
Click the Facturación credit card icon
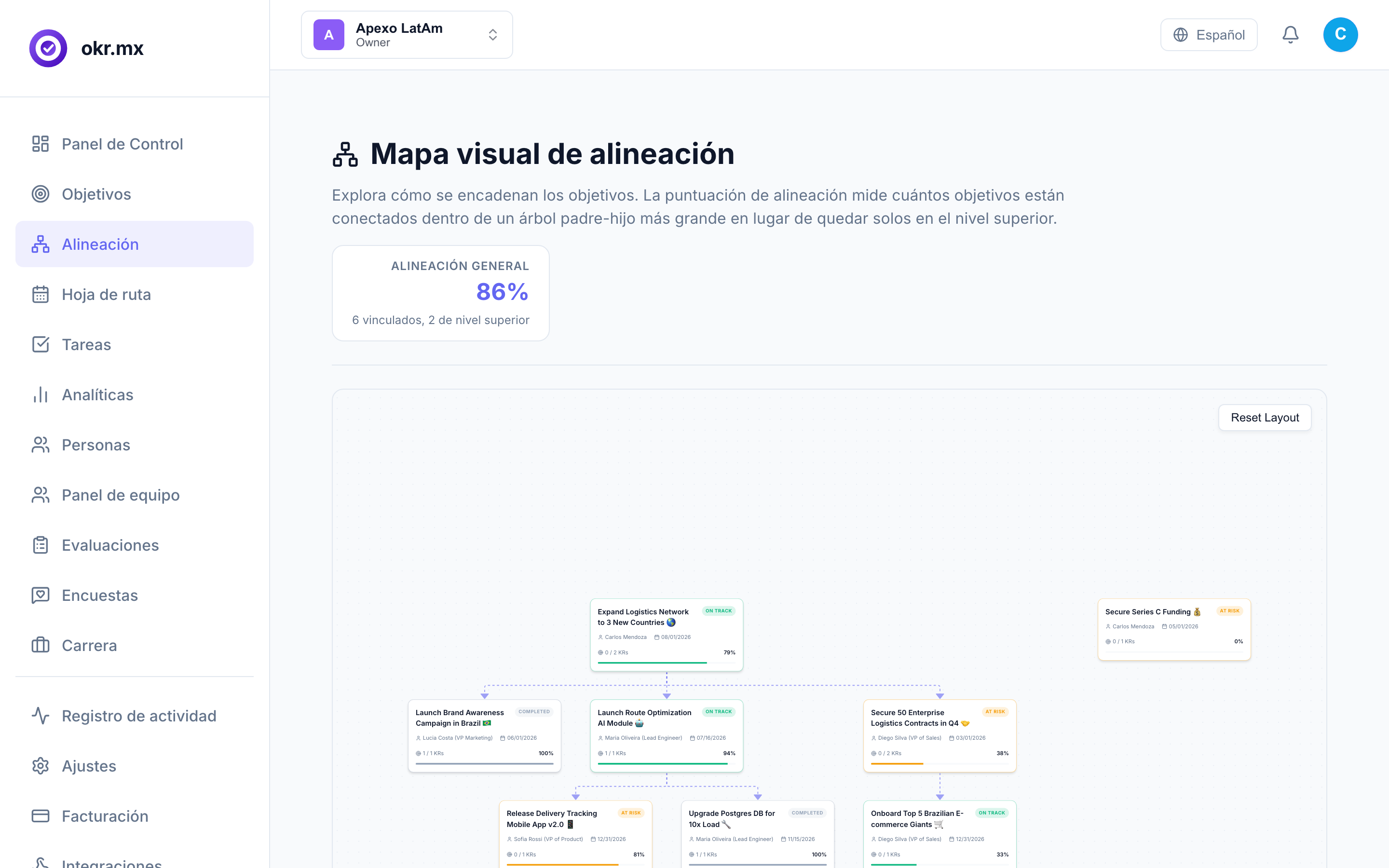tap(40, 816)
